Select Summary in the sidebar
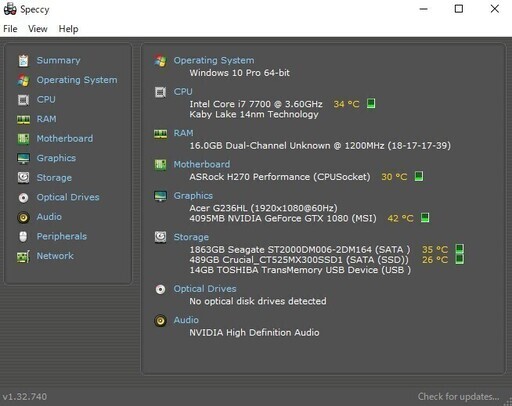This screenshot has width=512, height=406. (x=58, y=60)
